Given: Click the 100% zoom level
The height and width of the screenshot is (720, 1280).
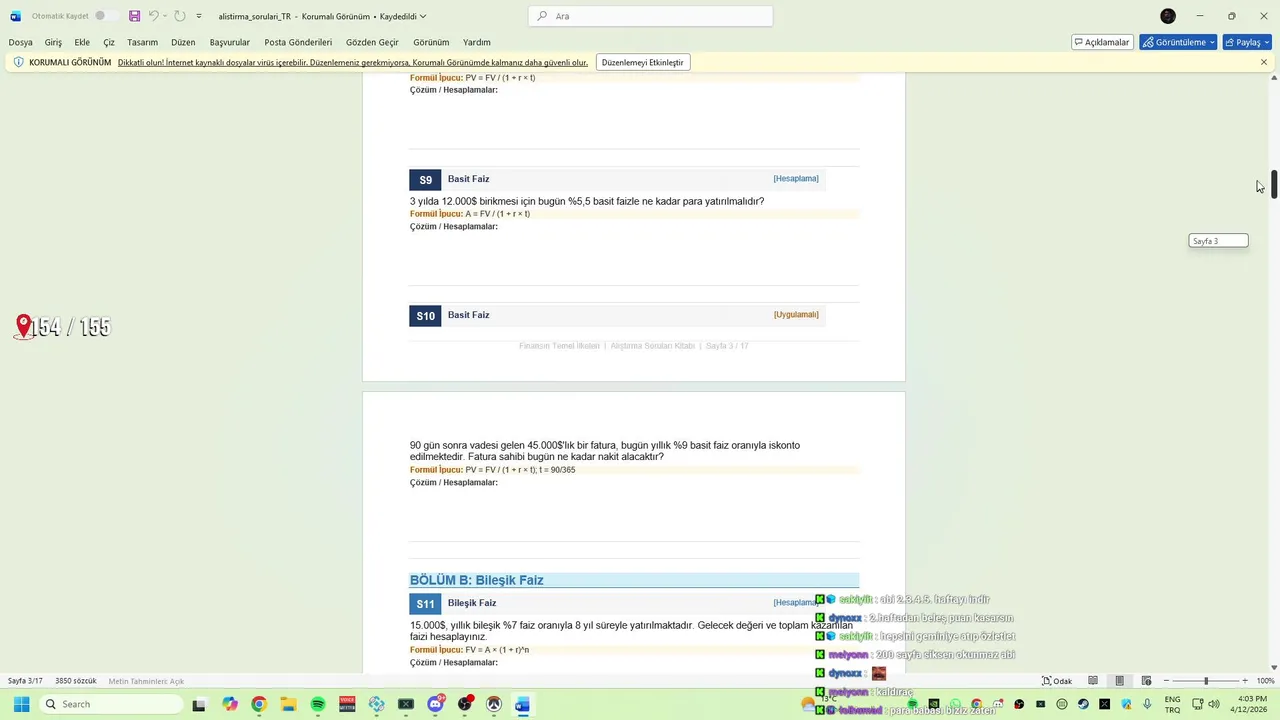Looking at the screenshot, I should tap(1265, 681).
